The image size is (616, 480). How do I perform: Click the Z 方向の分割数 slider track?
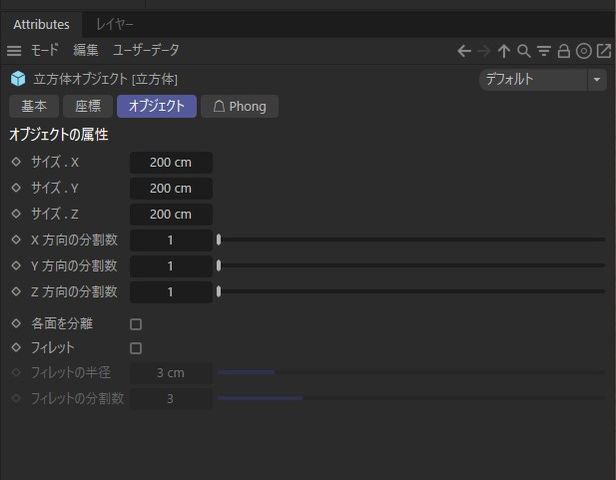411,291
